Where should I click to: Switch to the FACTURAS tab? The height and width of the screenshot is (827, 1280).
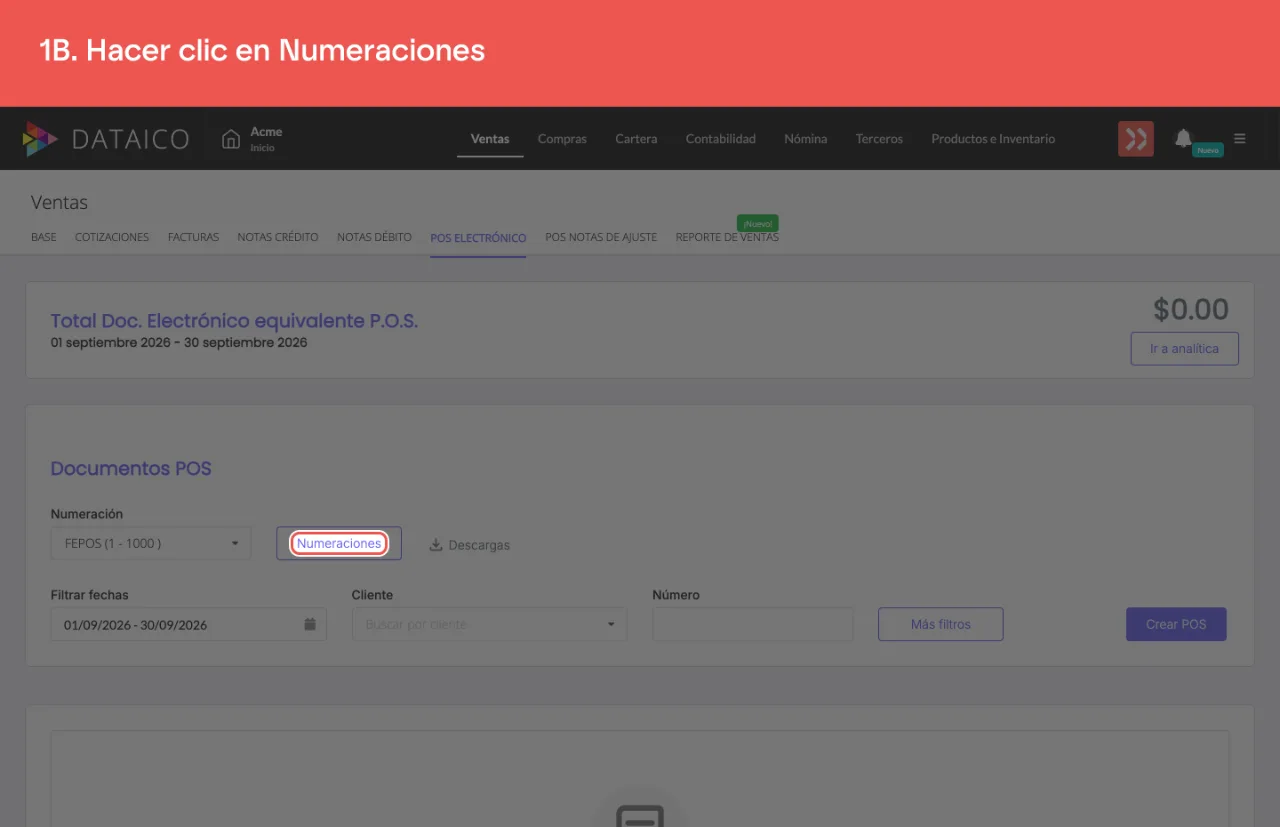click(193, 238)
